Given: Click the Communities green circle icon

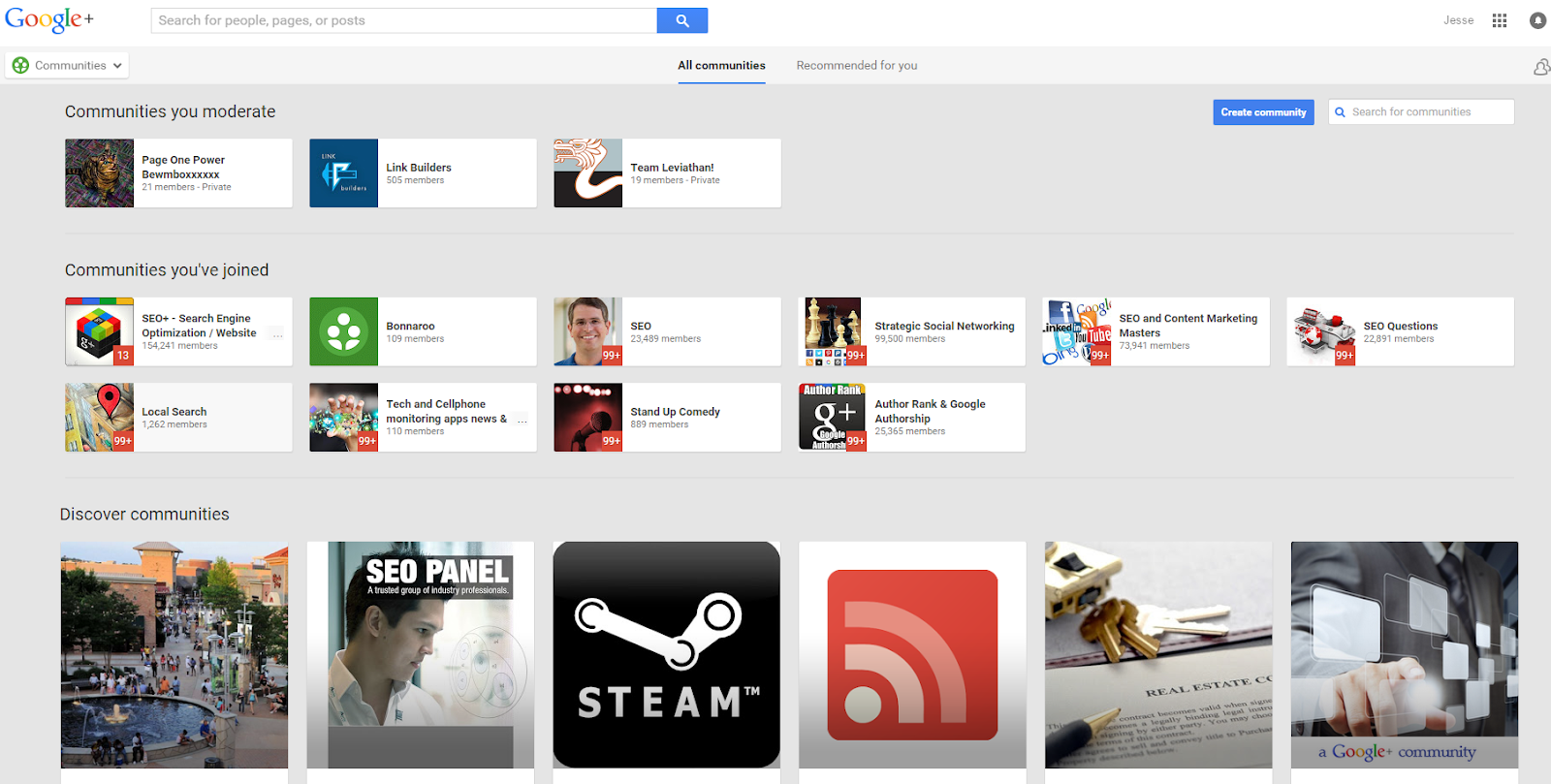Looking at the screenshot, I should (20, 65).
